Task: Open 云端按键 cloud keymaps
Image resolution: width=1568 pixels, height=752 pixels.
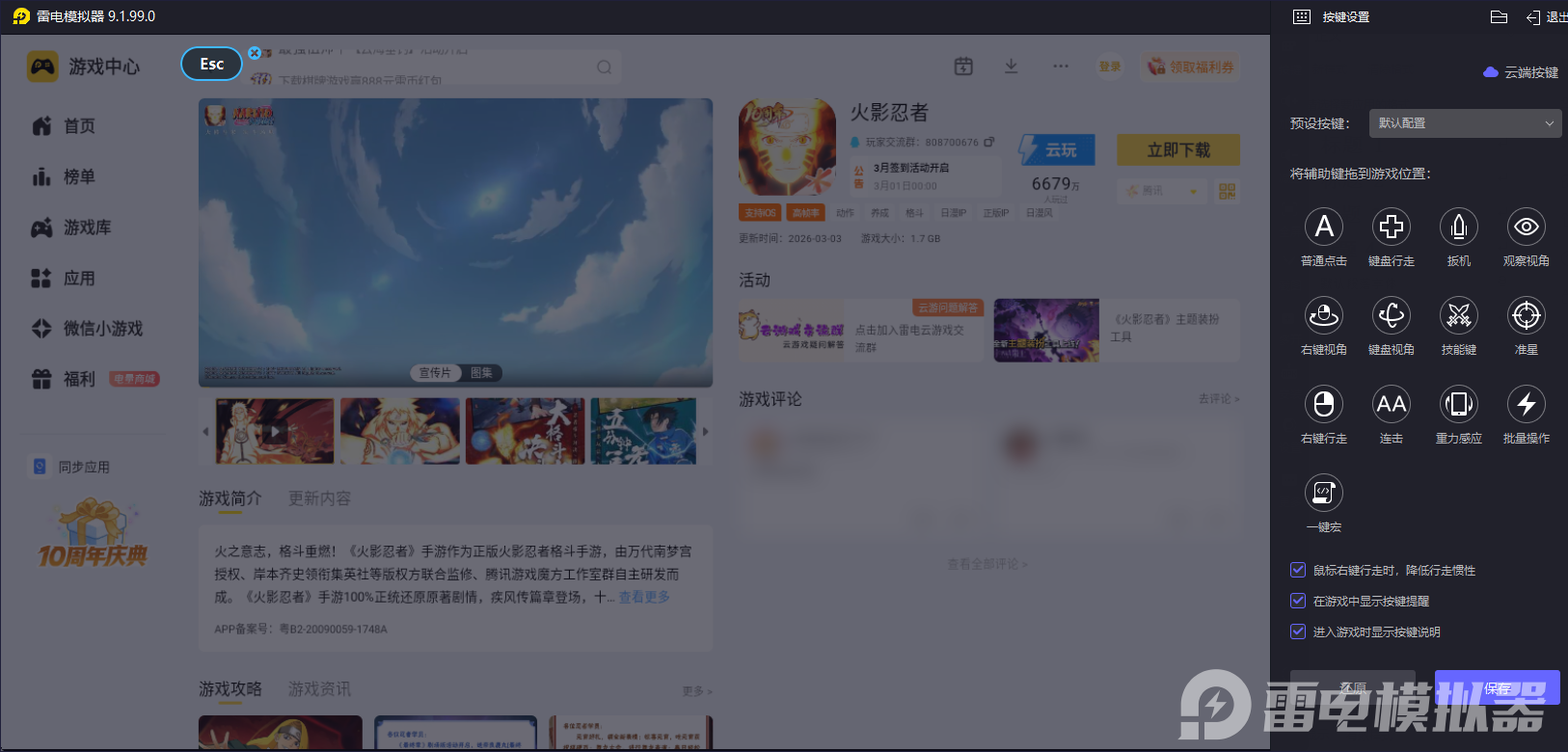Action: click(1521, 72)
